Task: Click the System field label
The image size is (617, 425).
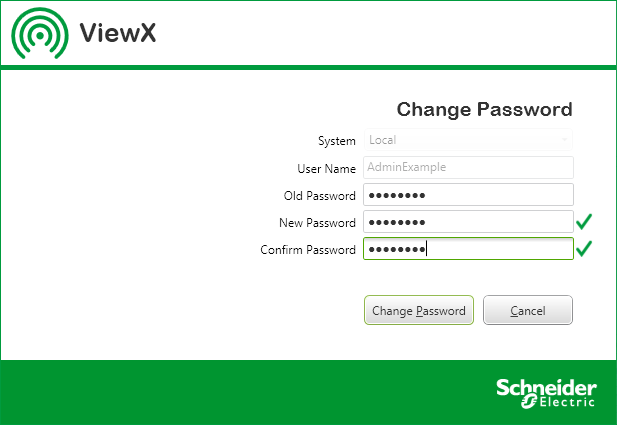Action: pyautogui.click(x=336, y=141)
